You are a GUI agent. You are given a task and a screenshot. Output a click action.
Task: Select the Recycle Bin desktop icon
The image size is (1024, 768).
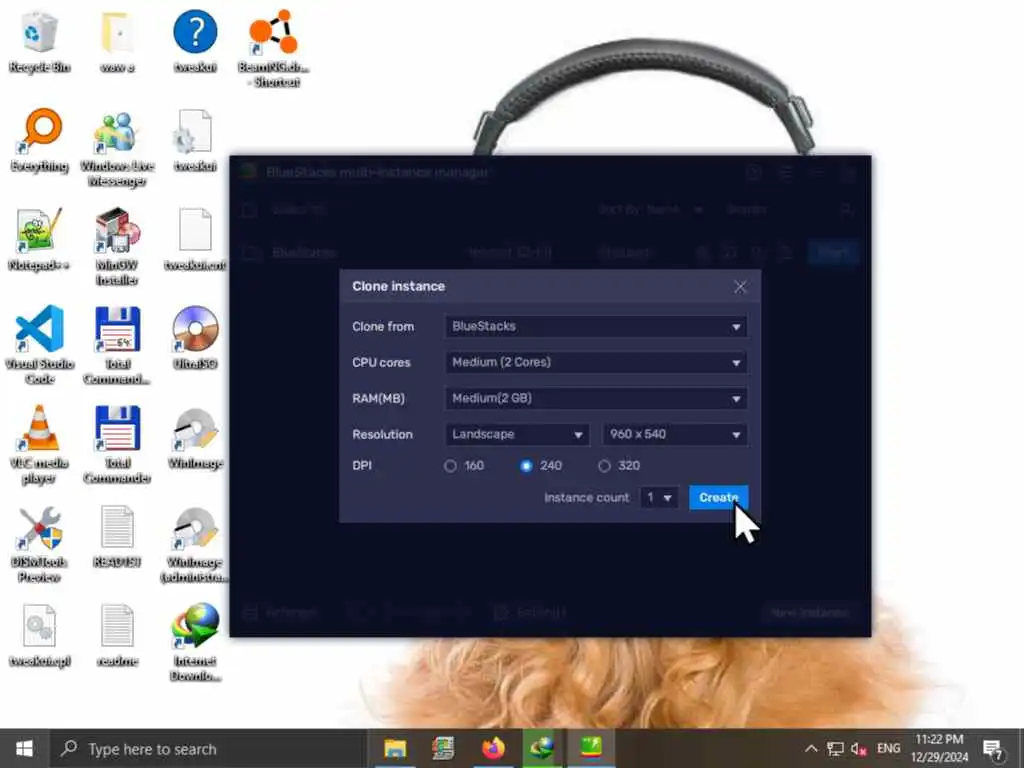pyautogui.click(x=39, y=42)
